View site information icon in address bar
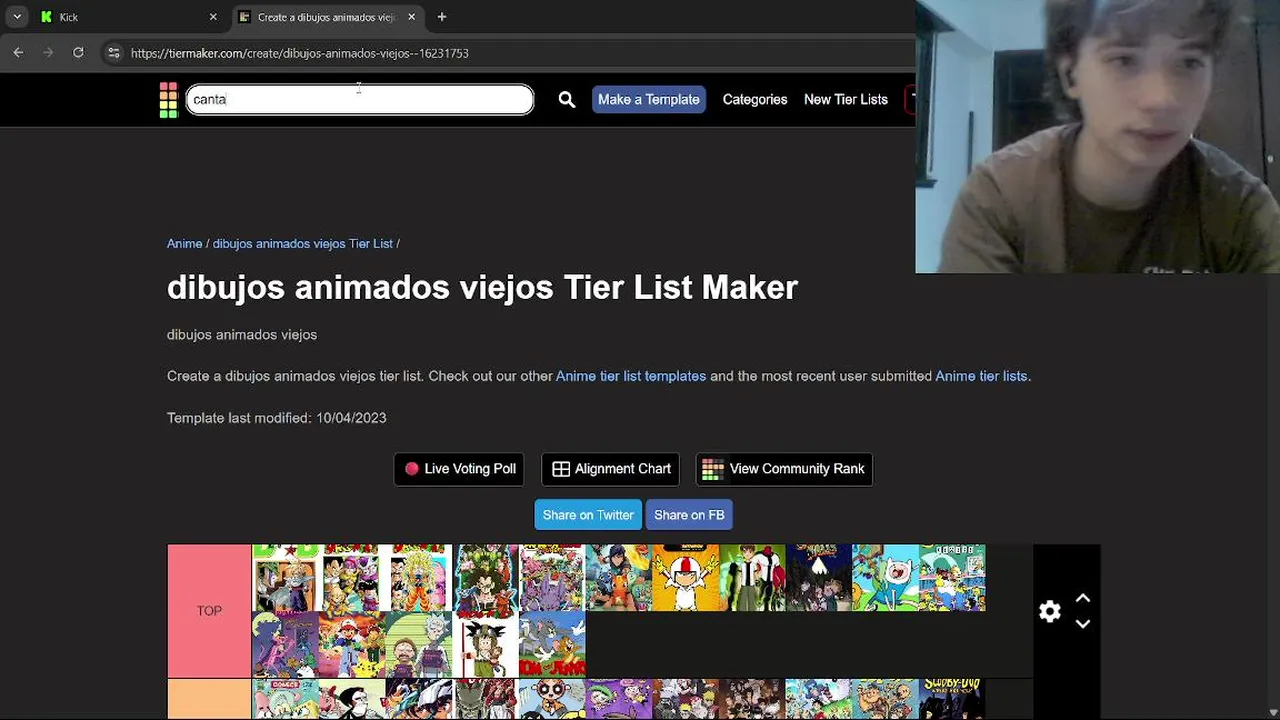 (x=114, y=53)
